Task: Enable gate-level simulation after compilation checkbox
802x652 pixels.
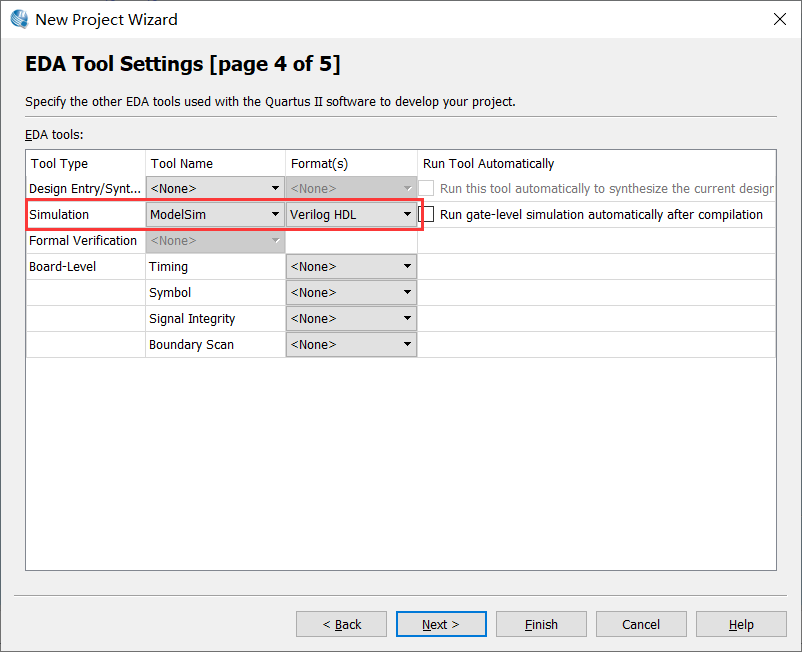Action: click(427, 214)
